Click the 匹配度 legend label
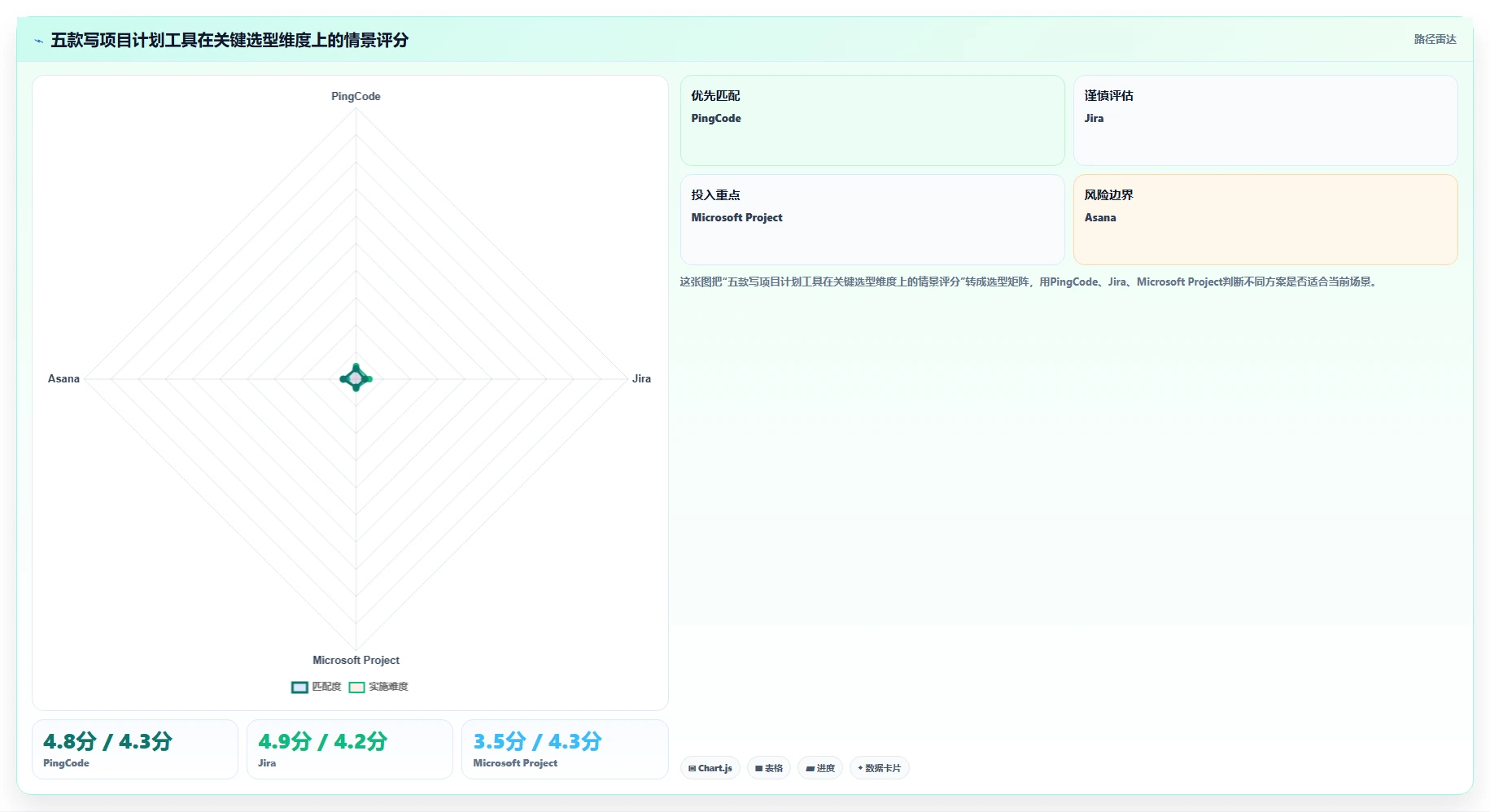 327,687
